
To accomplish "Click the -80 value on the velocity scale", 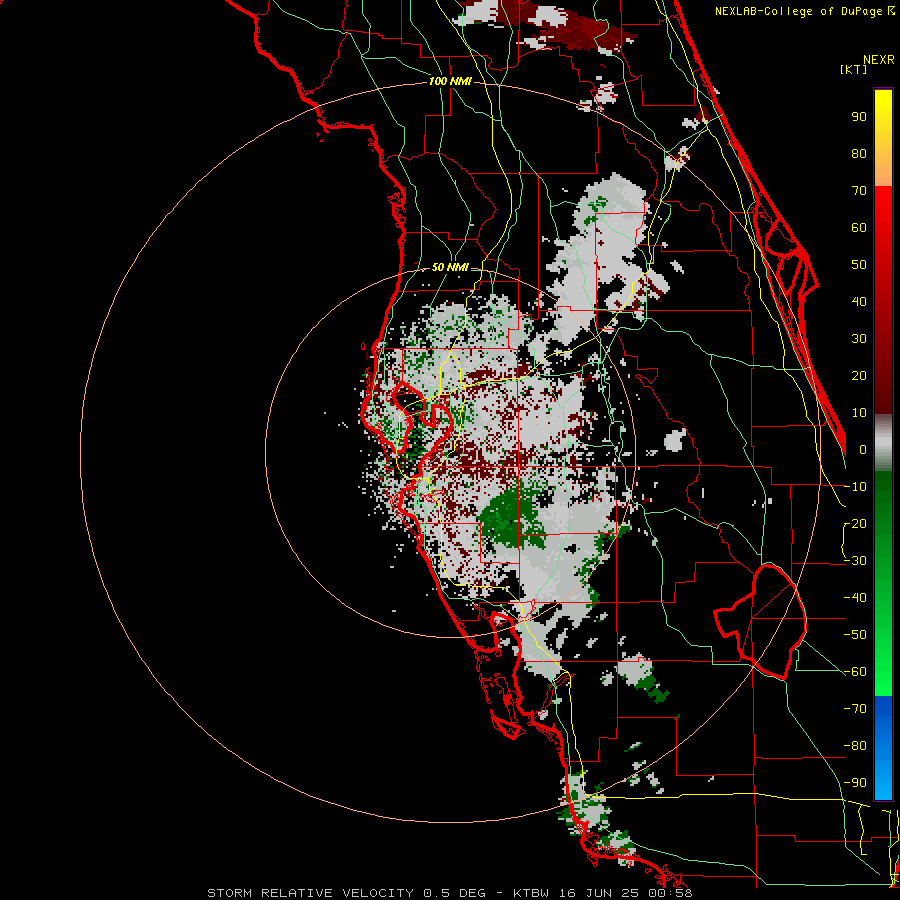I will click(x=855, y=746).
